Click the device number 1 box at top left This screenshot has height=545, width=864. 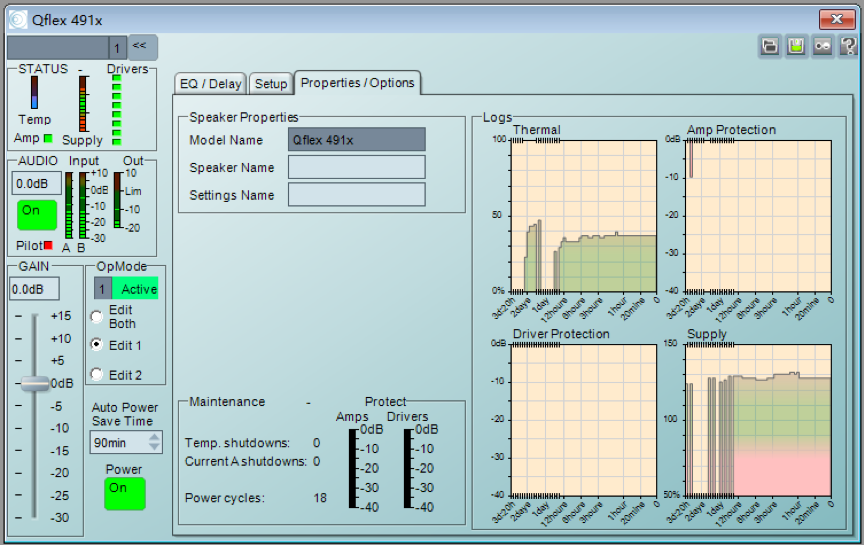click(117, 48)
